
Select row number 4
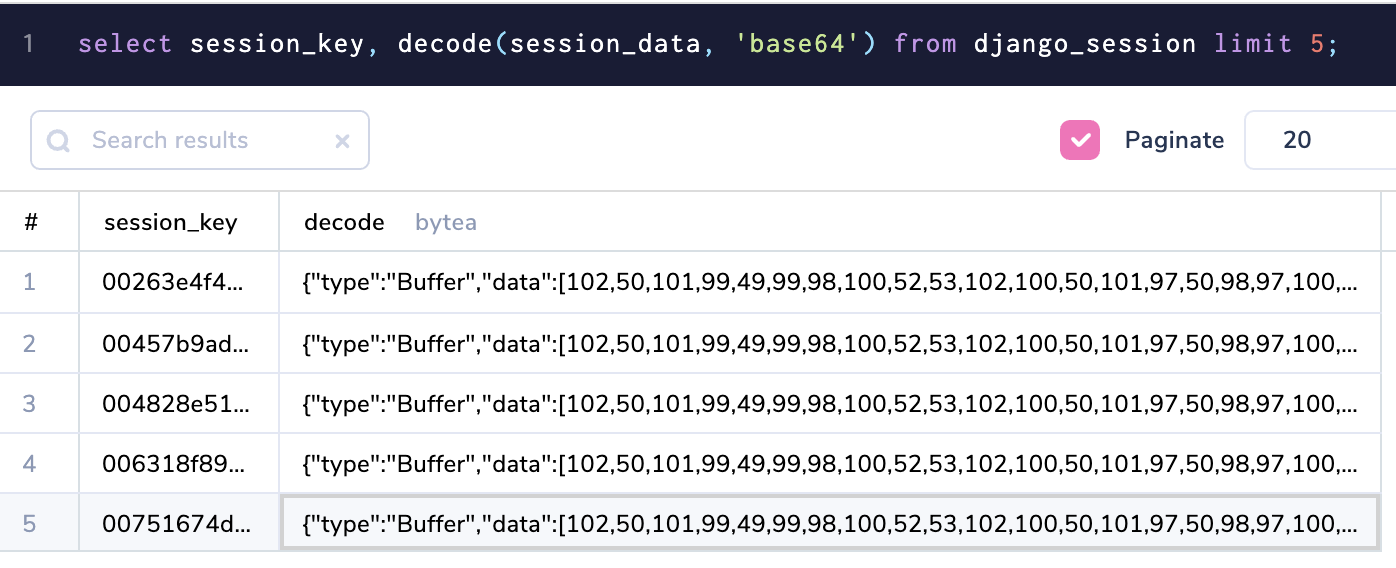pos(29,463)
